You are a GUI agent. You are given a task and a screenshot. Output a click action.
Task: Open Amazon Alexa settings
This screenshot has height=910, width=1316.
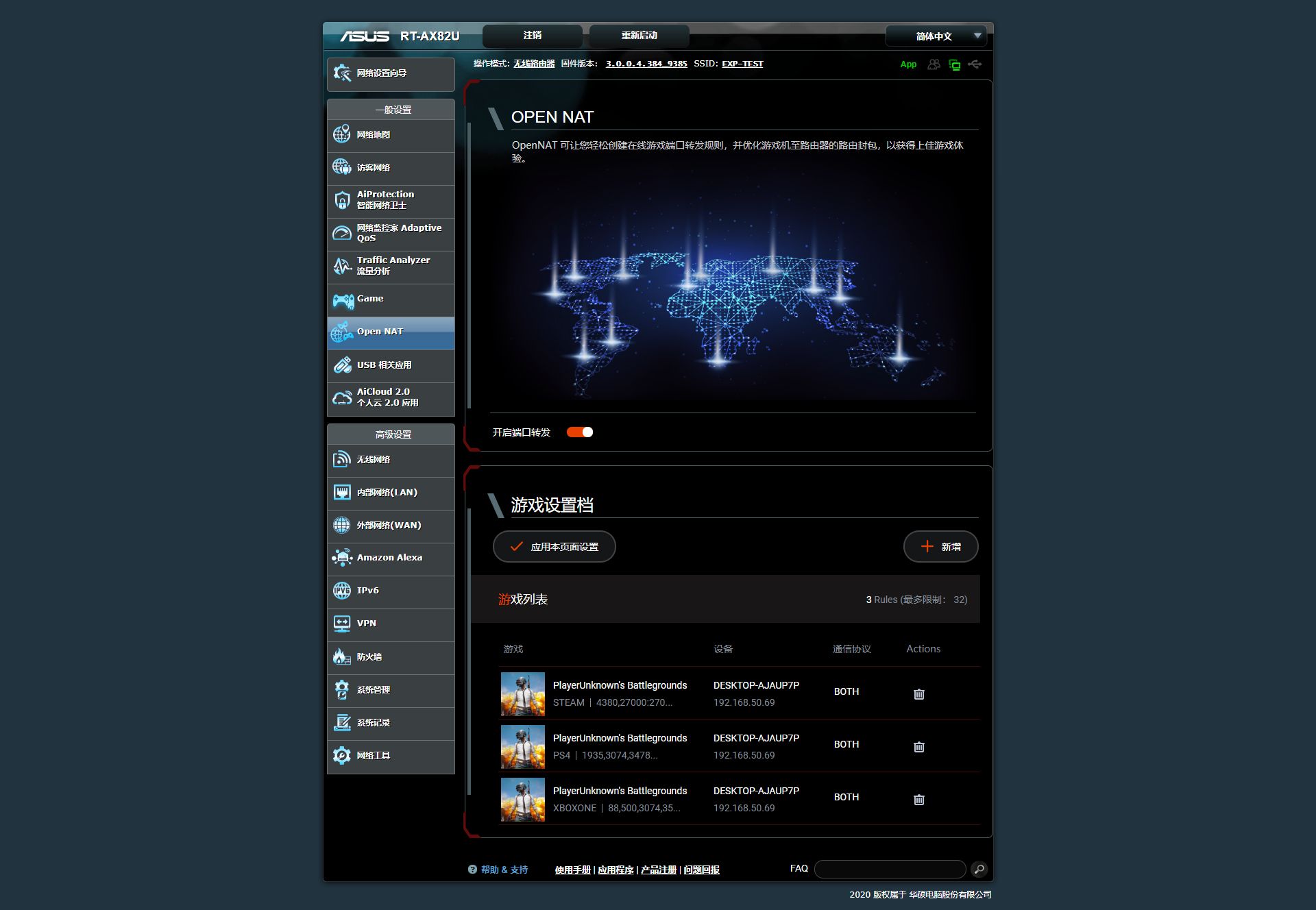[x=391, y=558]
